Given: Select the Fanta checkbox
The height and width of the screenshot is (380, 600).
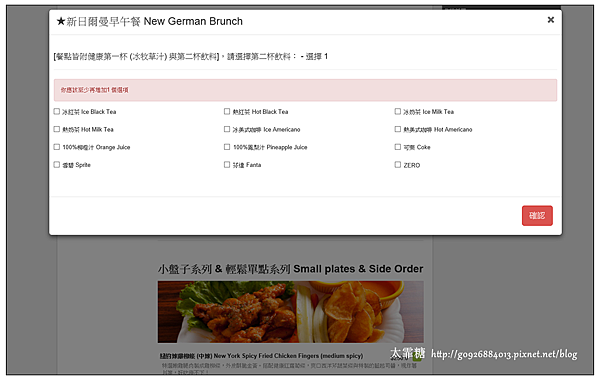Looking at the screenshot, I should [227, 165].
